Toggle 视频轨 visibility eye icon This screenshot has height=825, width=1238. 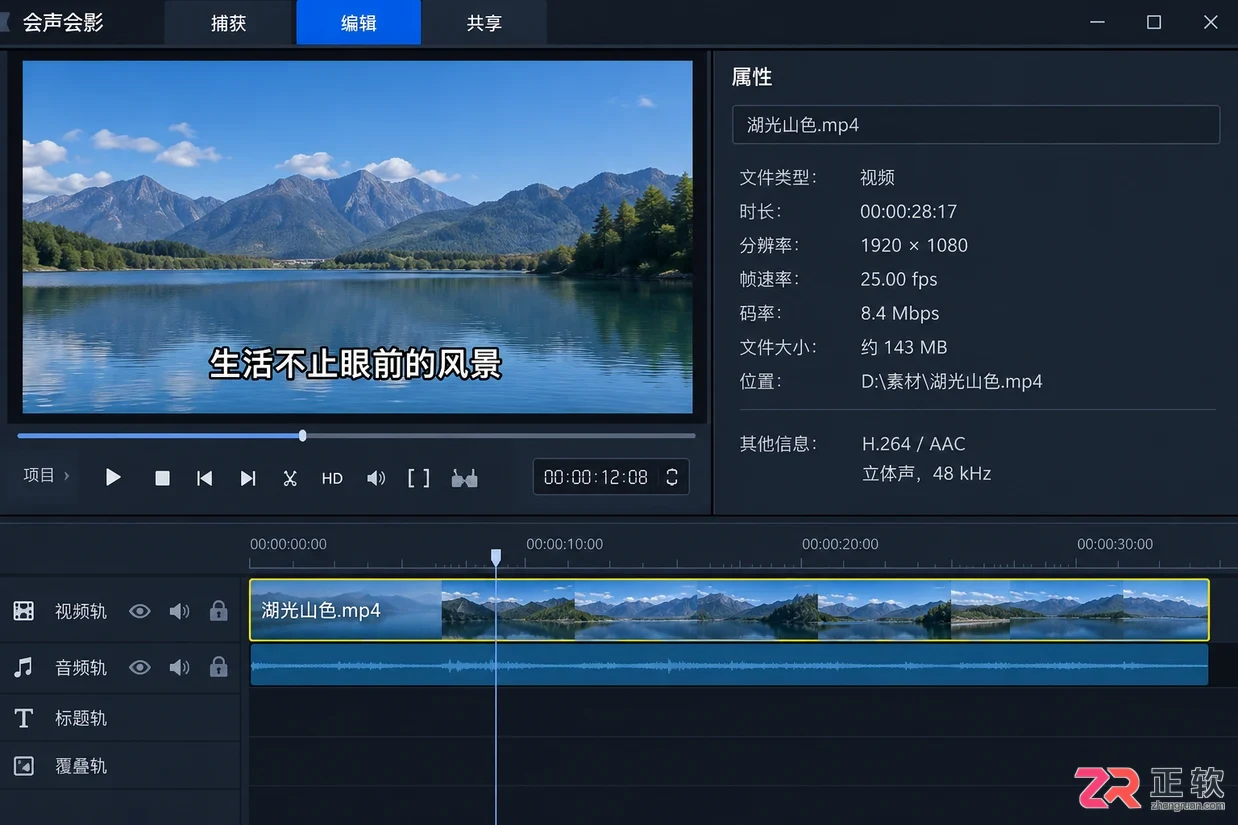pos(140,611)
